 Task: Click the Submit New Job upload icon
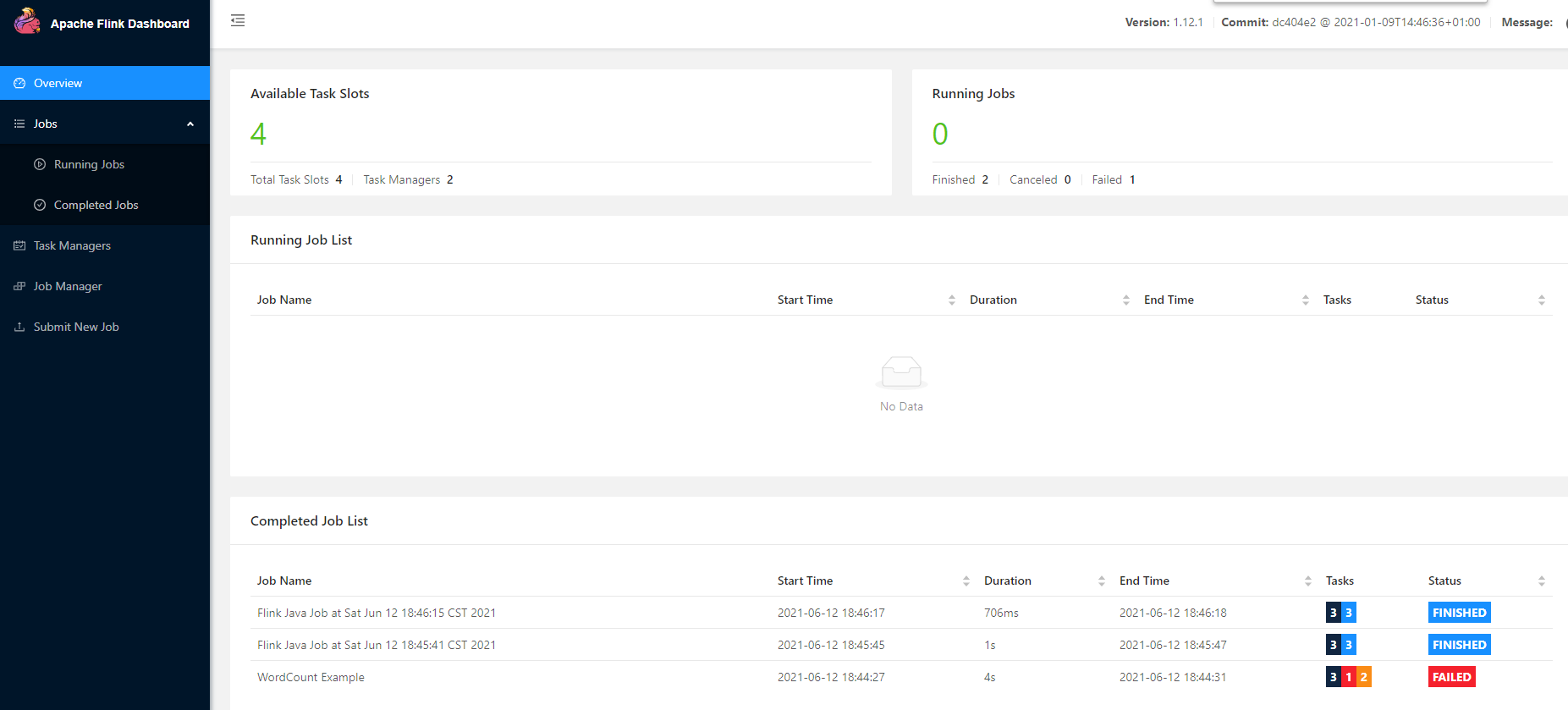point(19,327)
